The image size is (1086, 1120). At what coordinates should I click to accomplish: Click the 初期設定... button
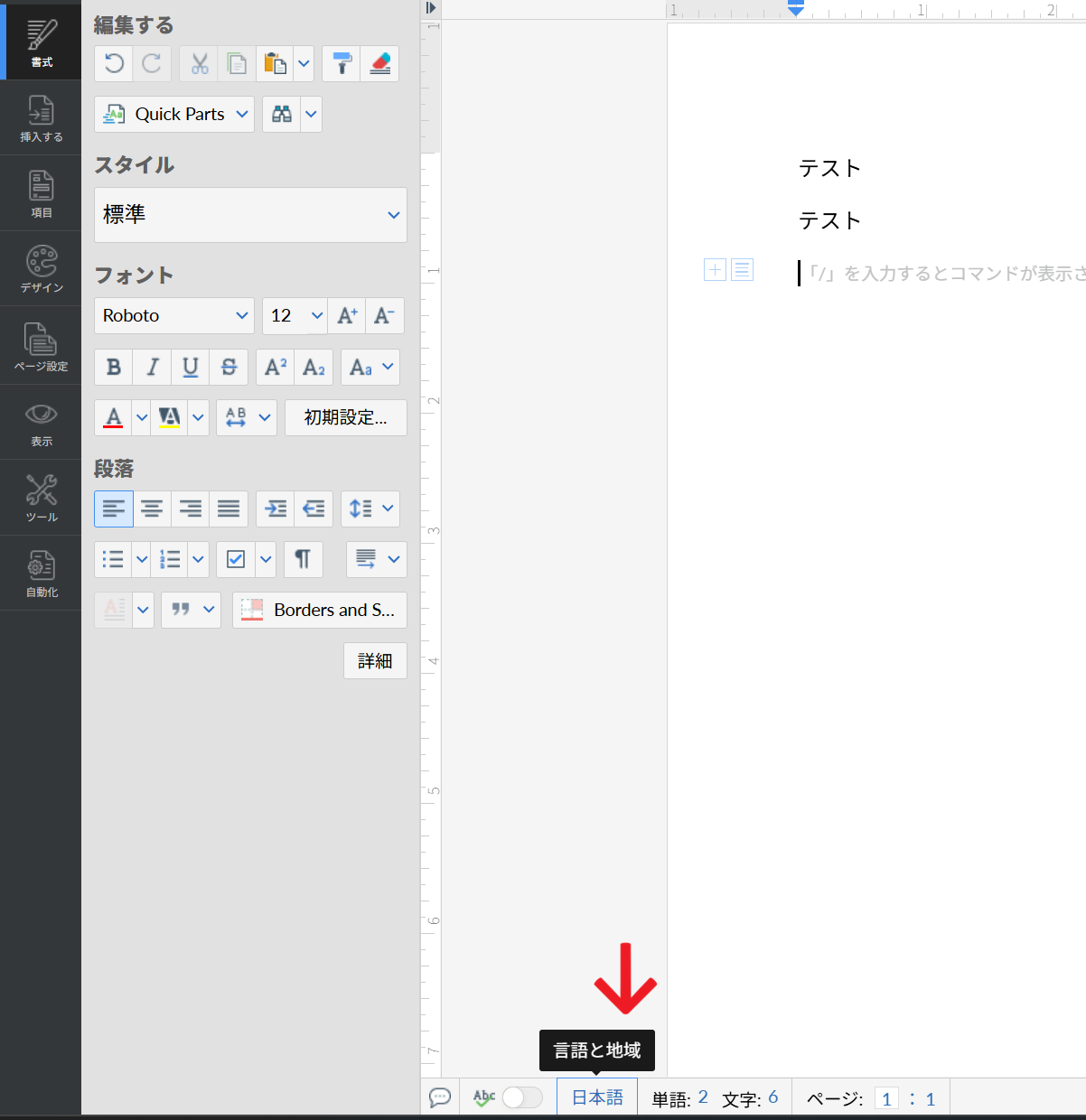coord(345,417)
